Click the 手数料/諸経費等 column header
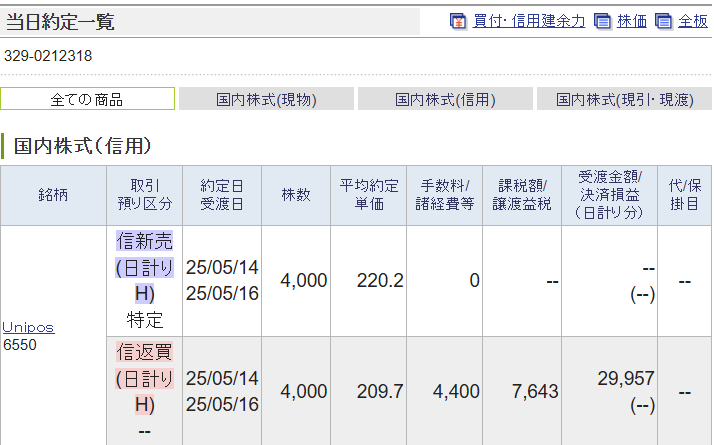 pos(445,195)
